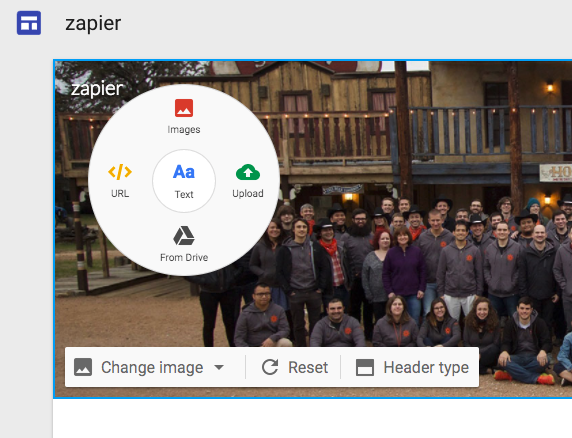Image resolution: width=572 pixels, height=438 pixels.
Task: Click the green Upload cloud icon
Action: tap(248, 172)
